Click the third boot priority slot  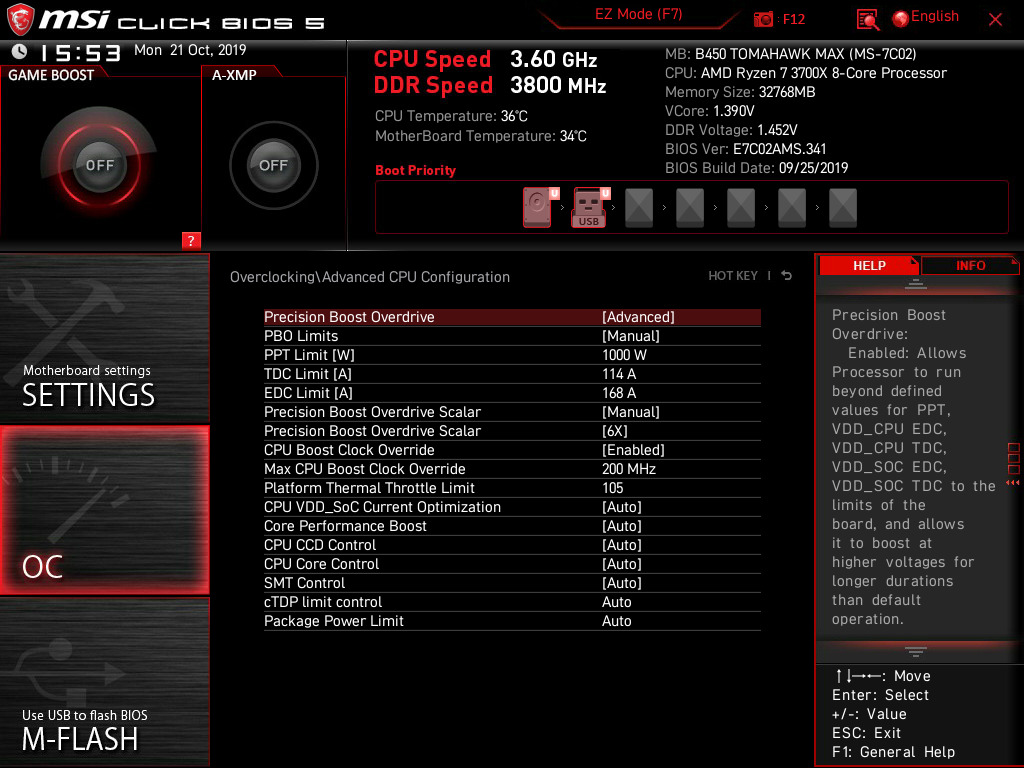point(639,208)
